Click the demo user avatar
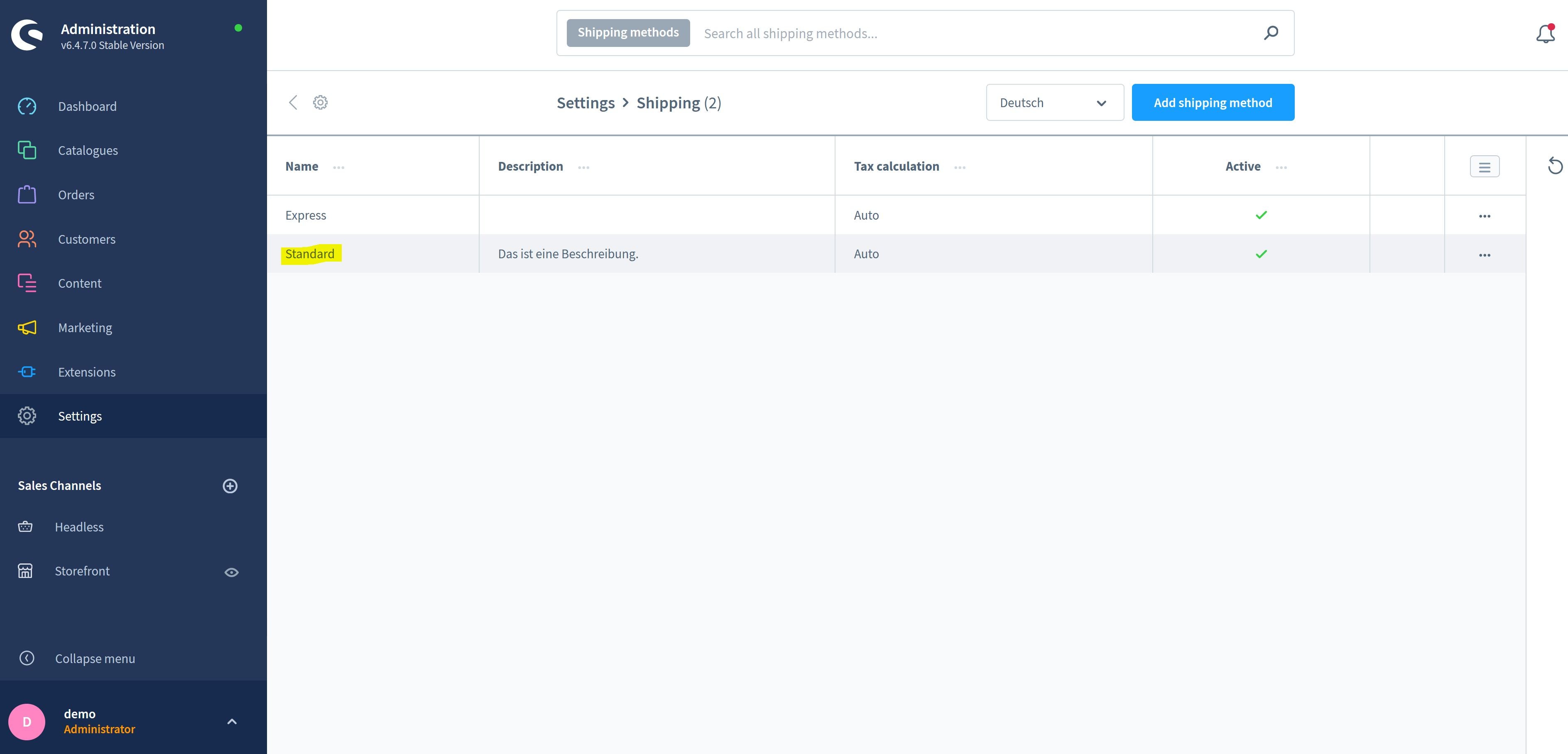The width and height of the screenshot is (1568, 754). pyautogui.click(x=27, y=722)
